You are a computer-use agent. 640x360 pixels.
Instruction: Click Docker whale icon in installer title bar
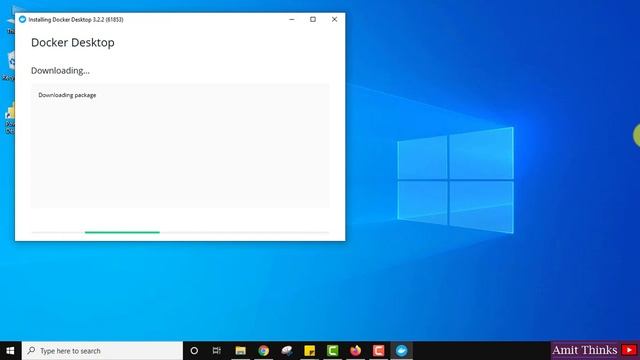22,19
